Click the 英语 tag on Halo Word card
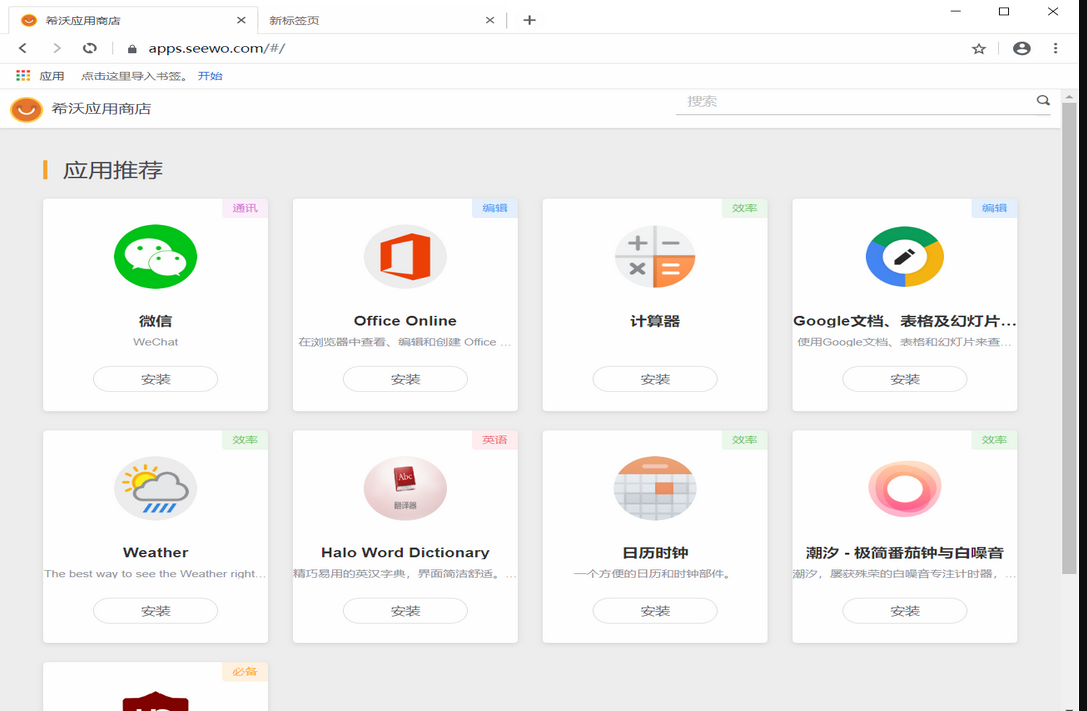The image size is (1087, 711). pyautogui.click(x=494, y=439)
